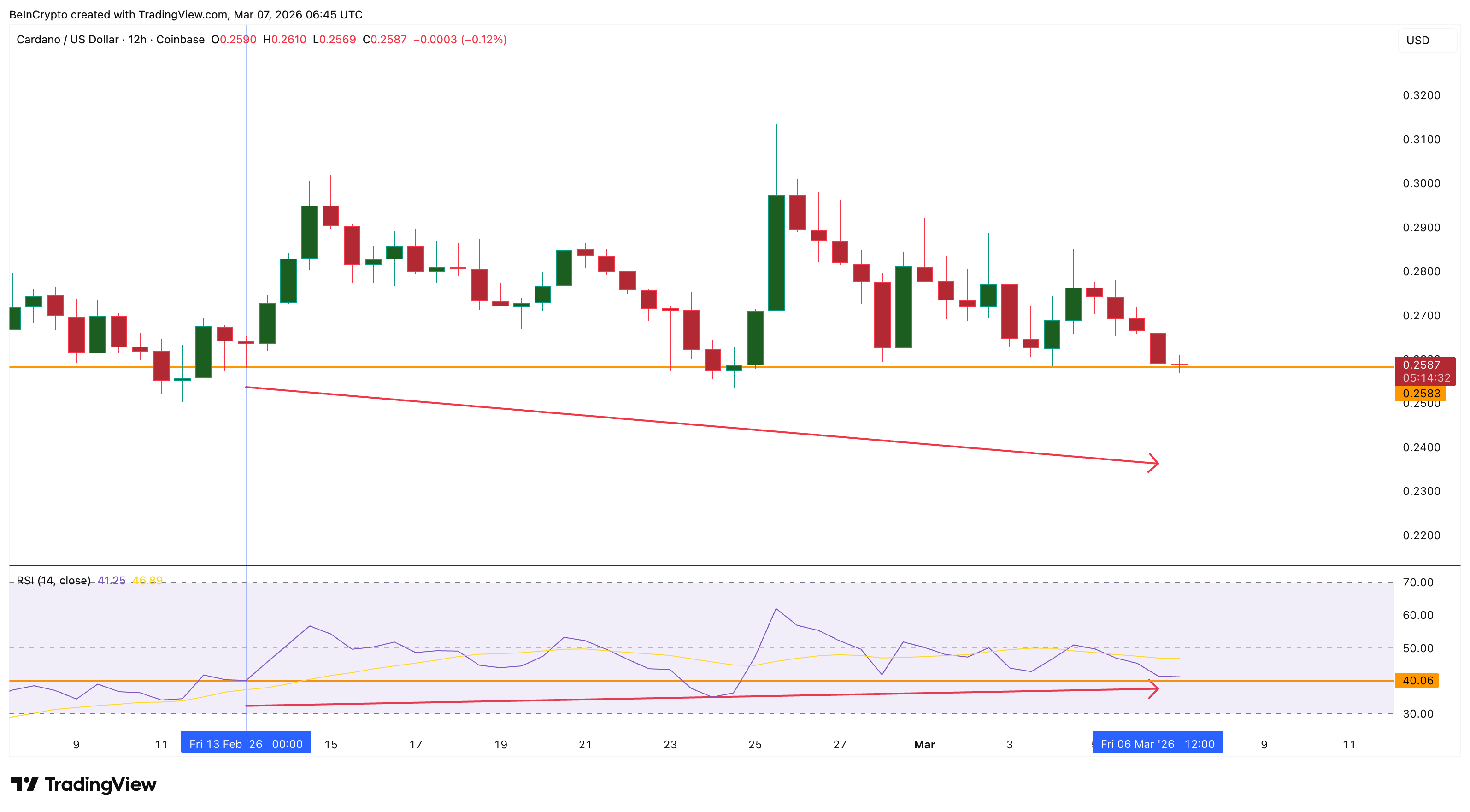Select the Mar label on the time axis
The height and width of the screenshot is (812, 1470).
[925, 744]
